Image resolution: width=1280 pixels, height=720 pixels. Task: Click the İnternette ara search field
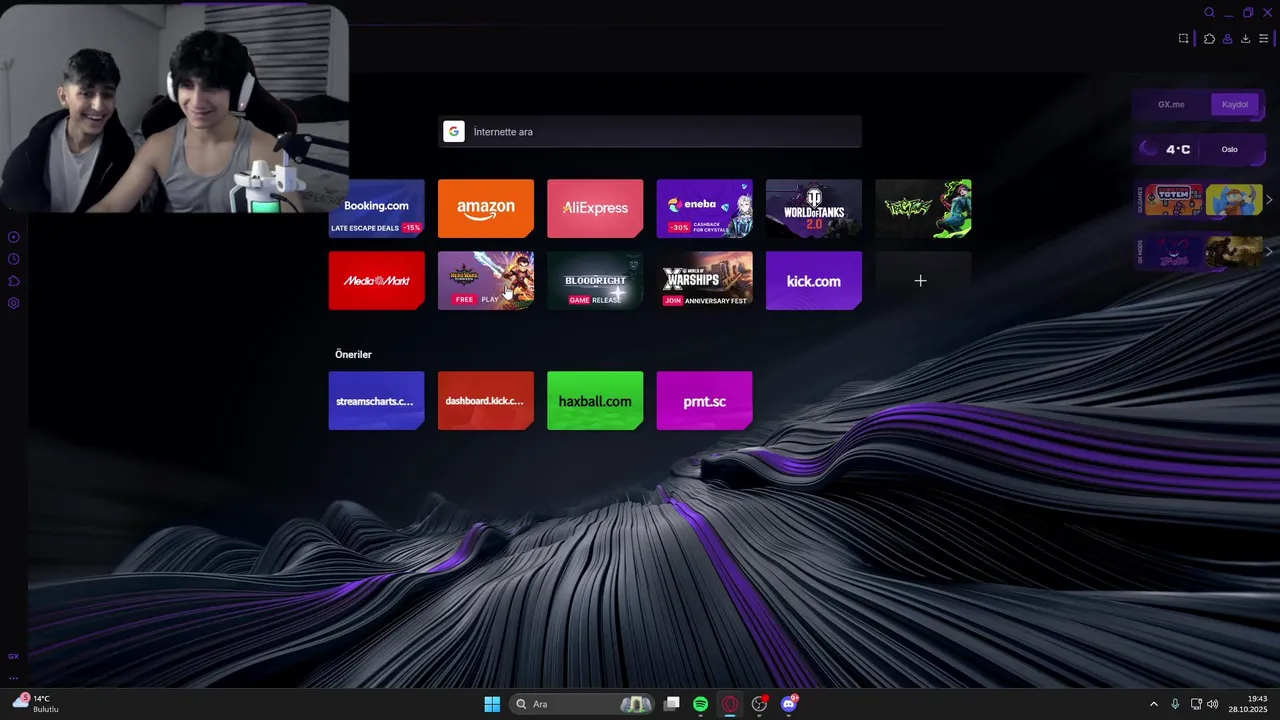coord(650,132)
